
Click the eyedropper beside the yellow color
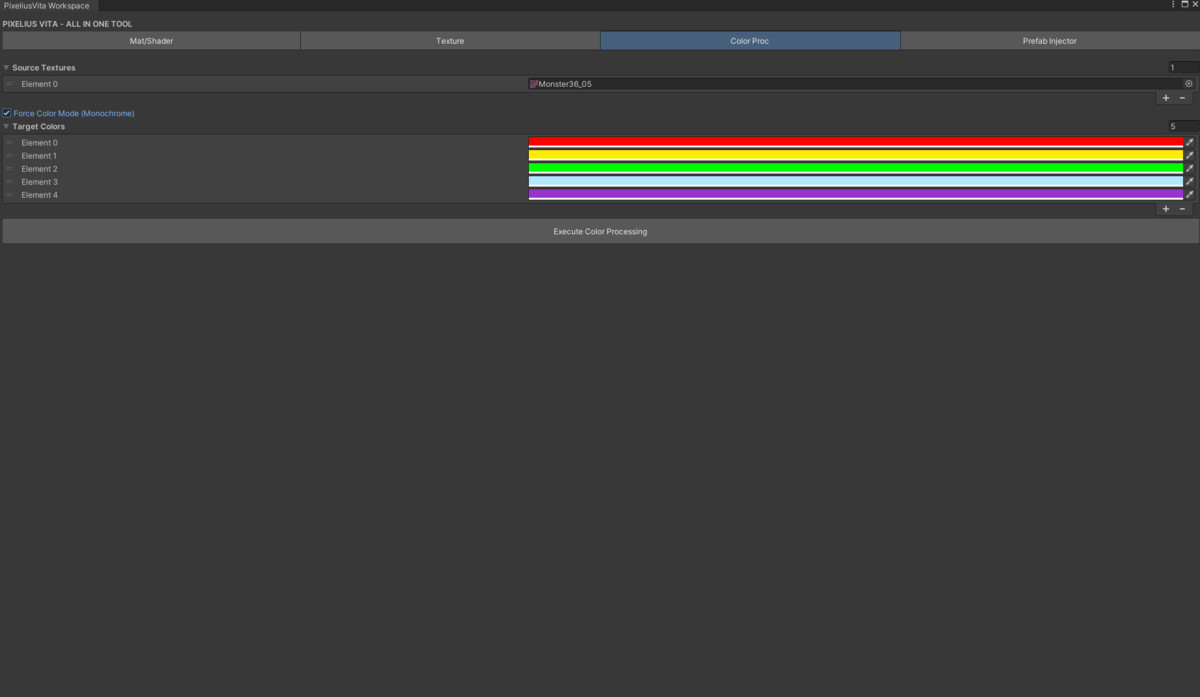tap(1190, 156)
